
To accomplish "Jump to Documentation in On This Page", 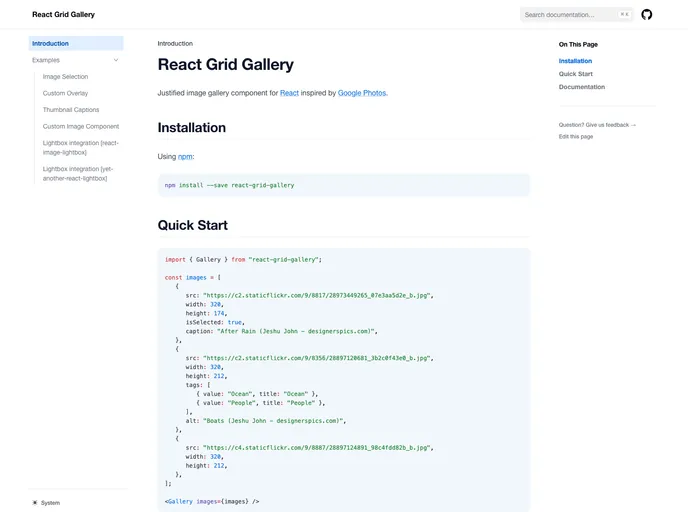I will (582, 87).
